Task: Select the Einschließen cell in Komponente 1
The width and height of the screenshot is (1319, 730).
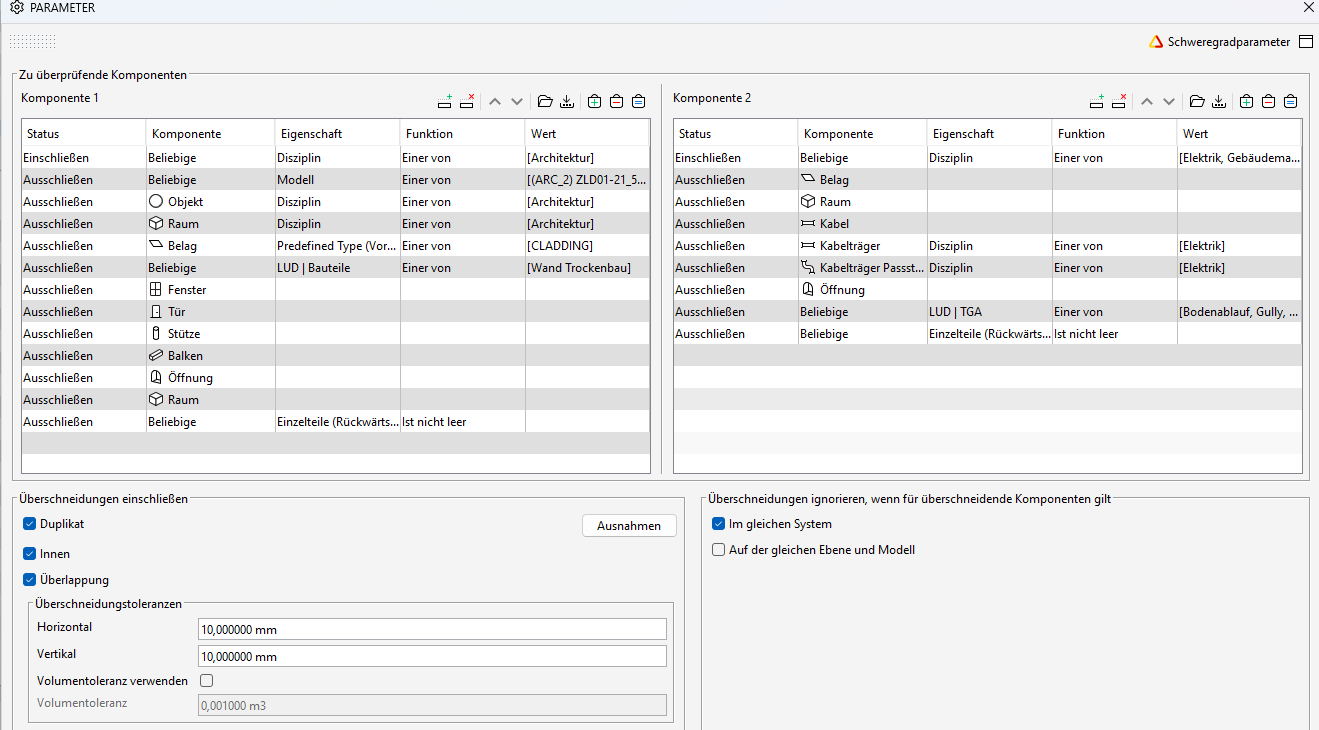Action: (84, 158)
